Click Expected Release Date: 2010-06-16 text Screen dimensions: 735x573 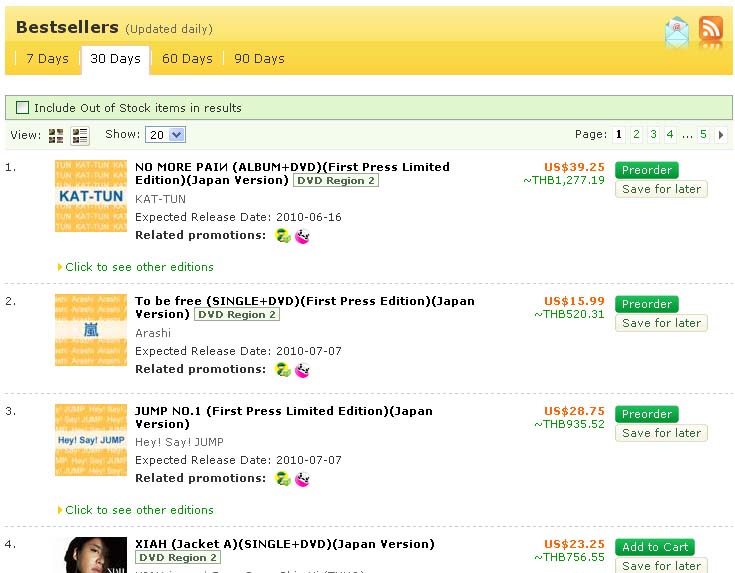click(x=238, y=217)
